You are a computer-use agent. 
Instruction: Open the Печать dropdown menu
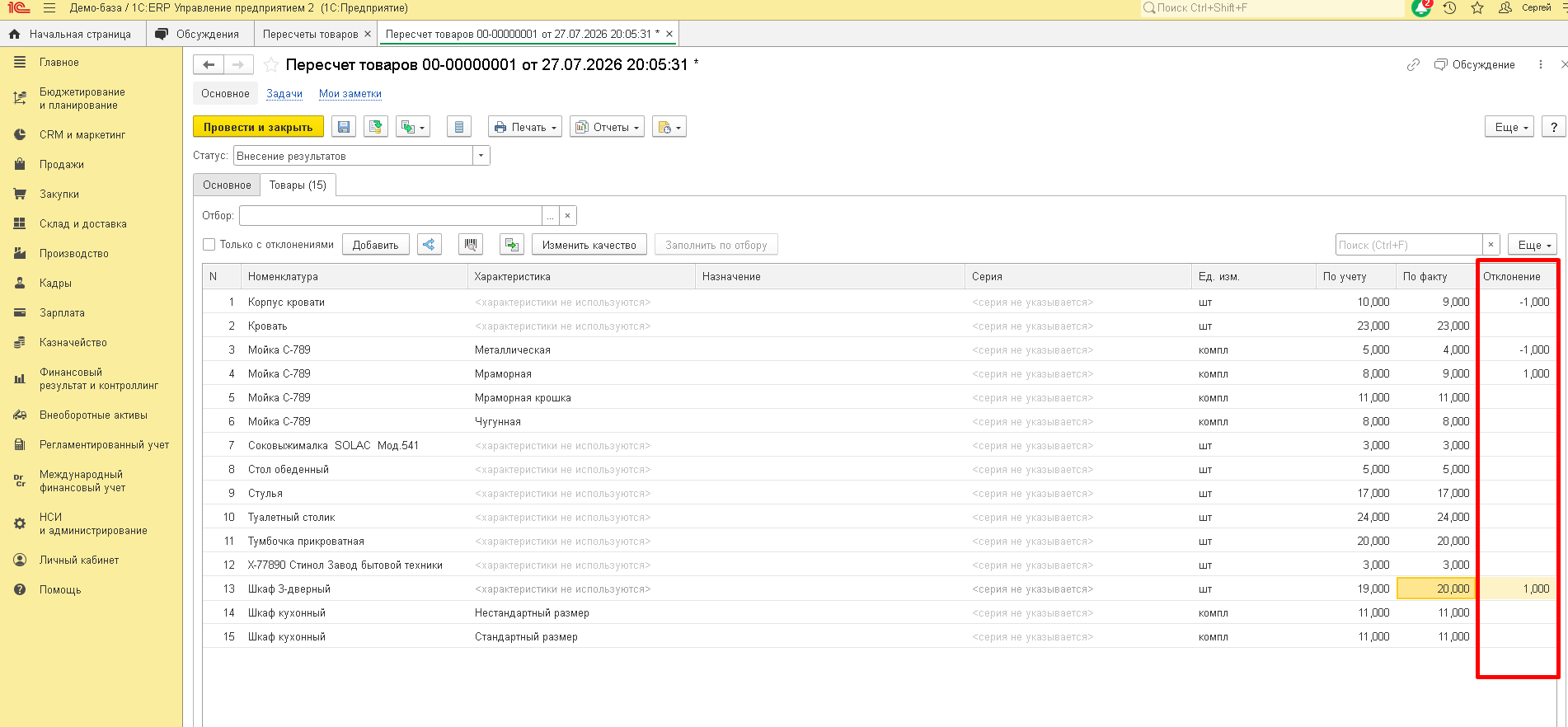[x=525, y=127]
